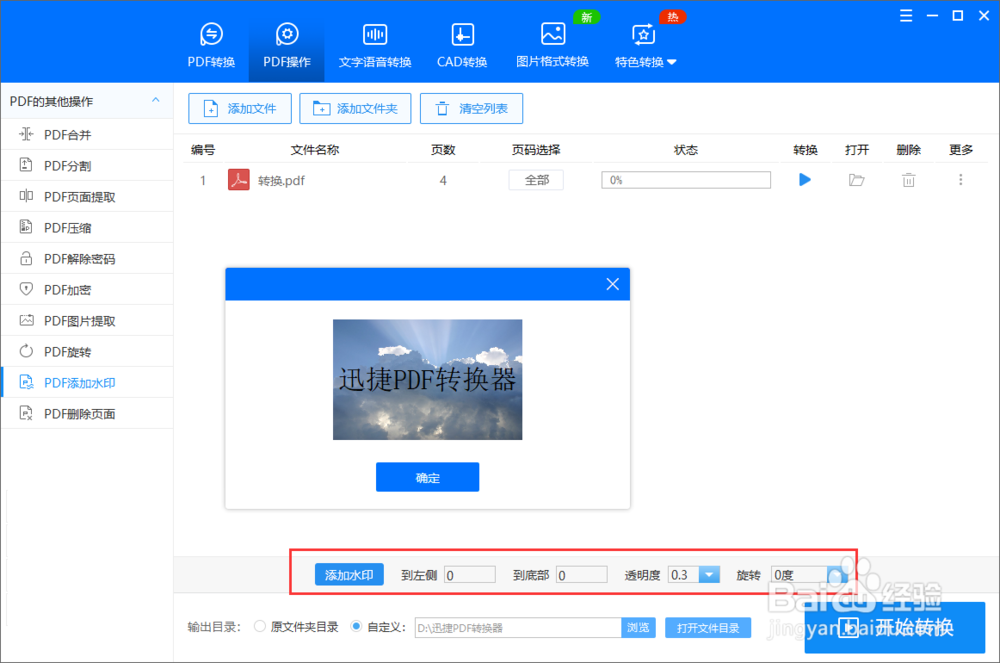
Task: Focus the 到底部 input field
Action: pos(582,575)
